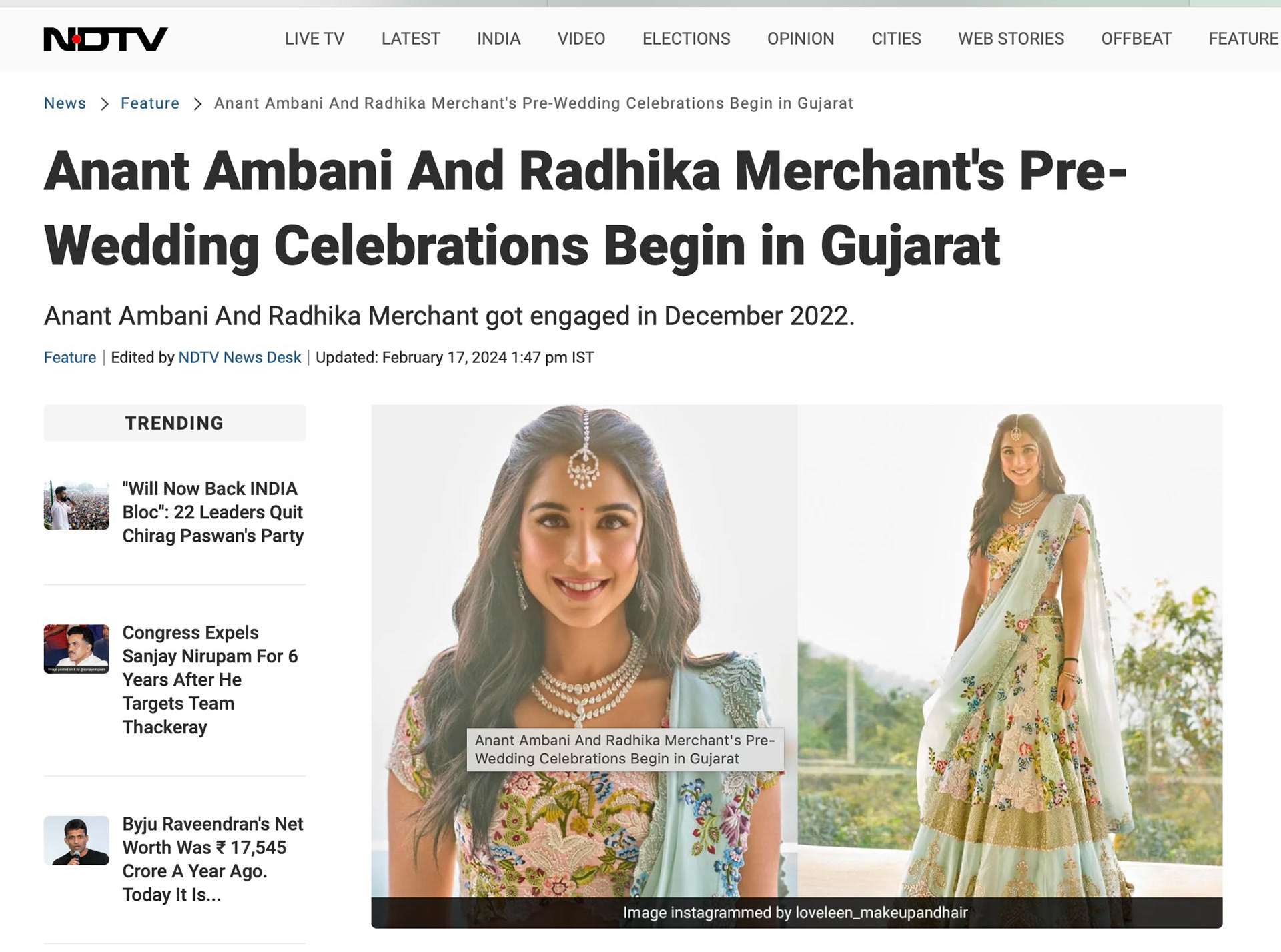Viewport: 1281px width, 952px height.
Task: Click the News breadcrumb link
Action: pos(65,103)
